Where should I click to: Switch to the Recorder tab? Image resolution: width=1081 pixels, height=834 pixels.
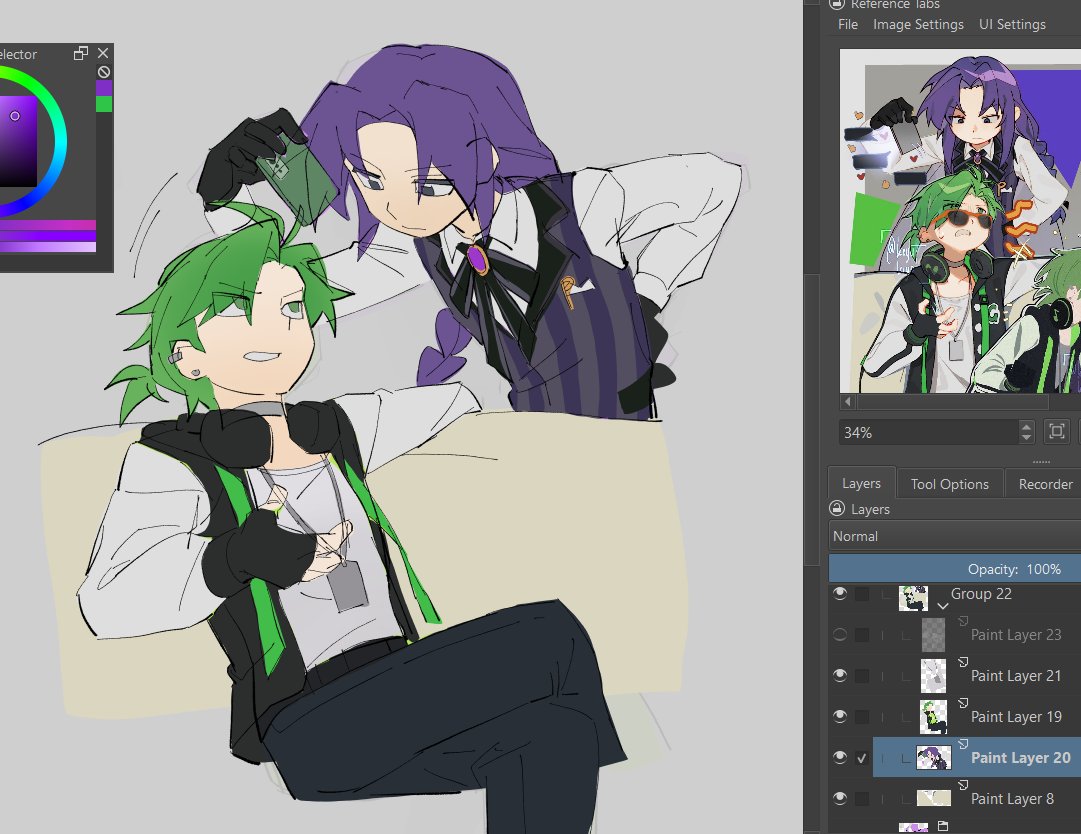click(x=1045, y=484)
